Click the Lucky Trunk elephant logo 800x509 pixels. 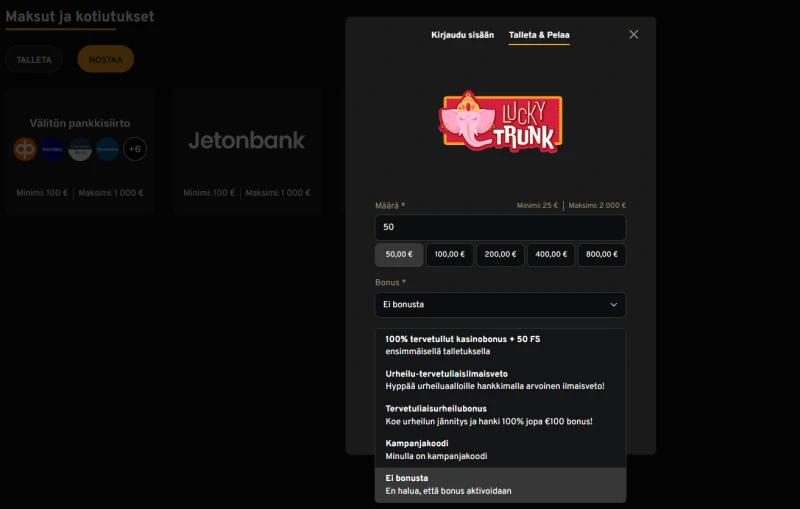(500, 122)
